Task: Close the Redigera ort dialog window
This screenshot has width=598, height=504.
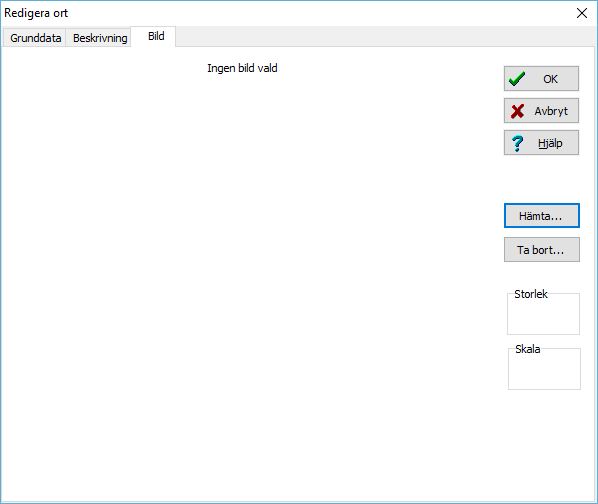Action: 582,13
